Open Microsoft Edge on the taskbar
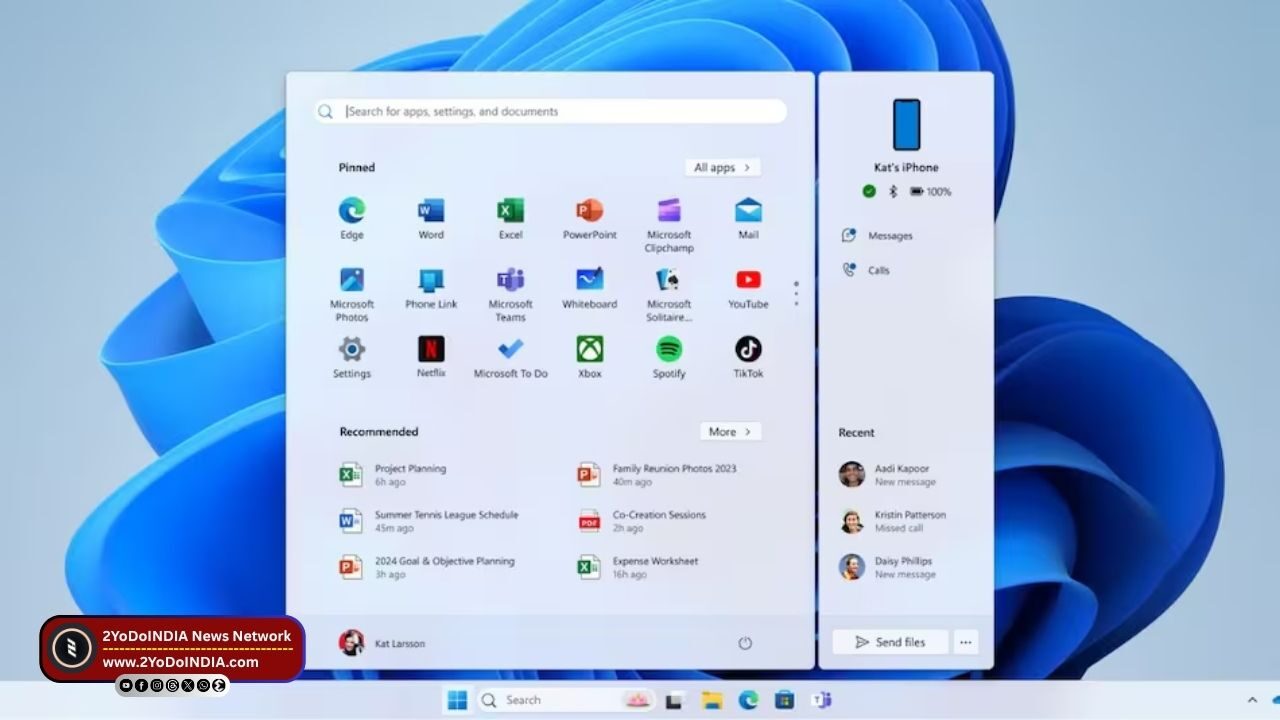Viewport: 1280px width, 720px height. coord(748,700)
